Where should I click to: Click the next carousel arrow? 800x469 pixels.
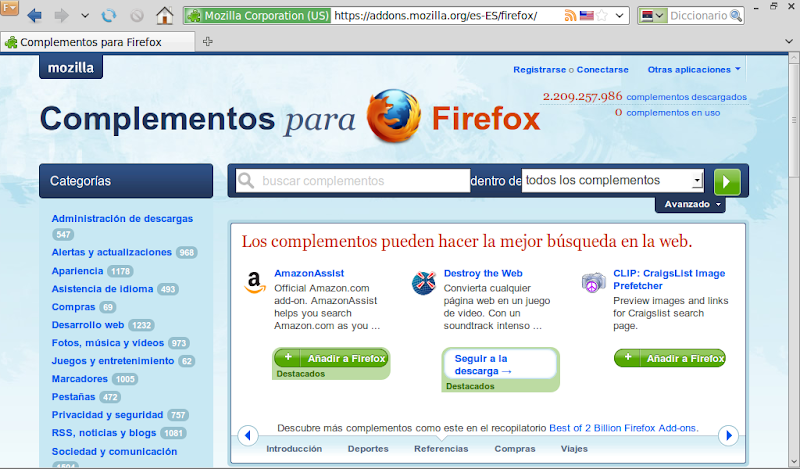click(x=729, y=435)
